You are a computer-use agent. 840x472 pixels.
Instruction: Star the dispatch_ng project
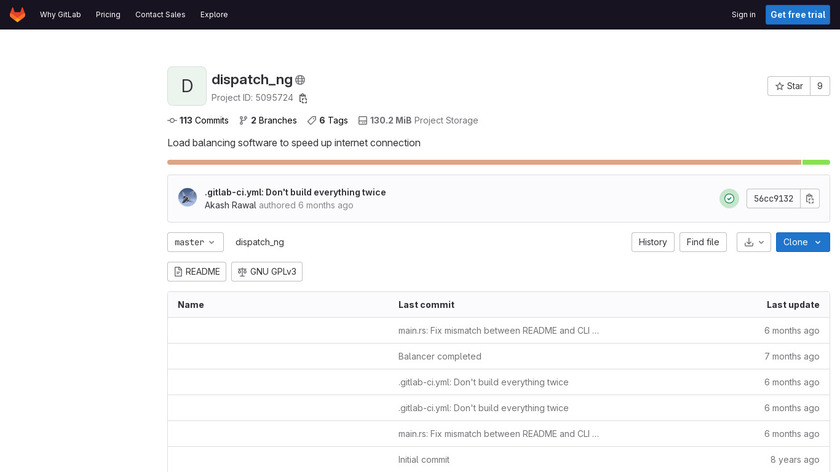point(789,86)
